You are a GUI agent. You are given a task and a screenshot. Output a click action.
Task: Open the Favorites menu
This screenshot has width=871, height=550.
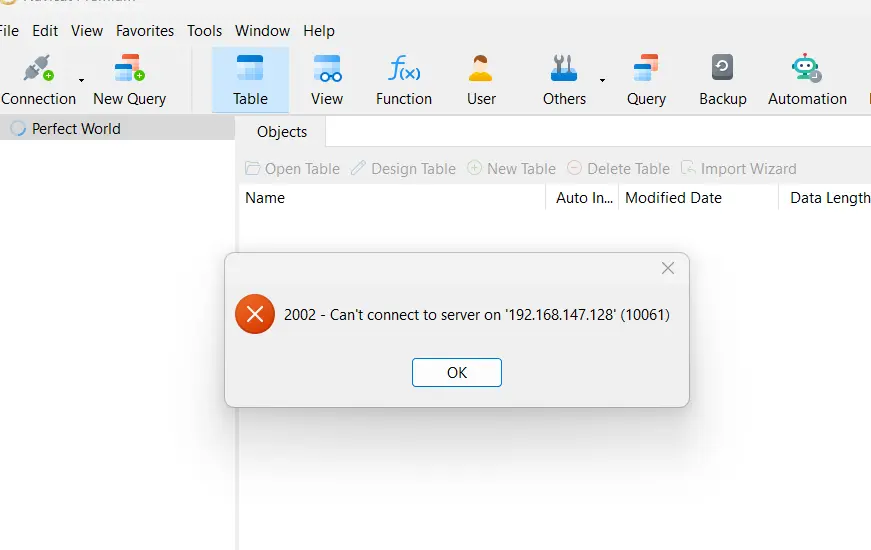tap(144, 31)
